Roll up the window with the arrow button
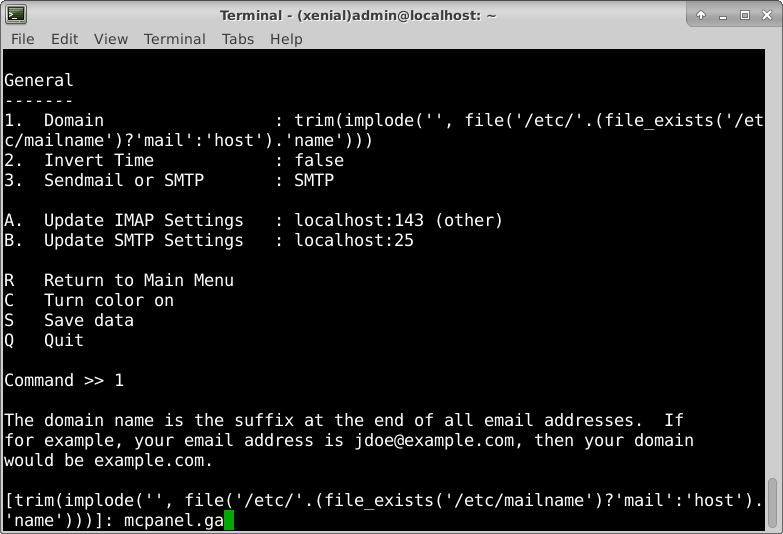Viewport: 783px width, 534px height. (x=701, y=14)
